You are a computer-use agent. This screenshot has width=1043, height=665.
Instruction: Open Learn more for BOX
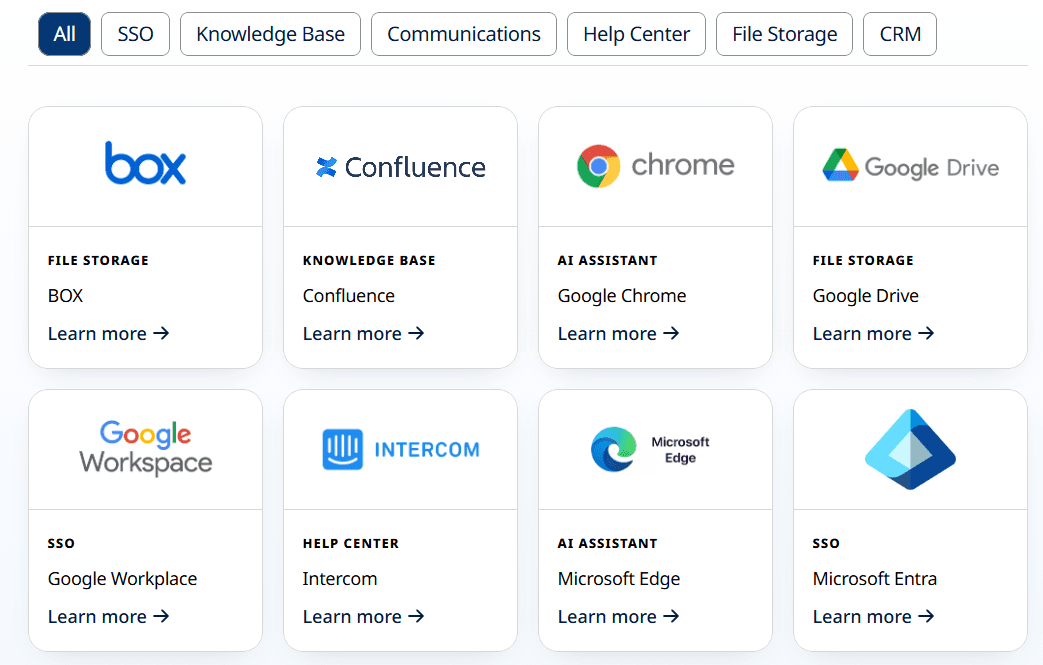pyautogui.click(x=108, y=333)
